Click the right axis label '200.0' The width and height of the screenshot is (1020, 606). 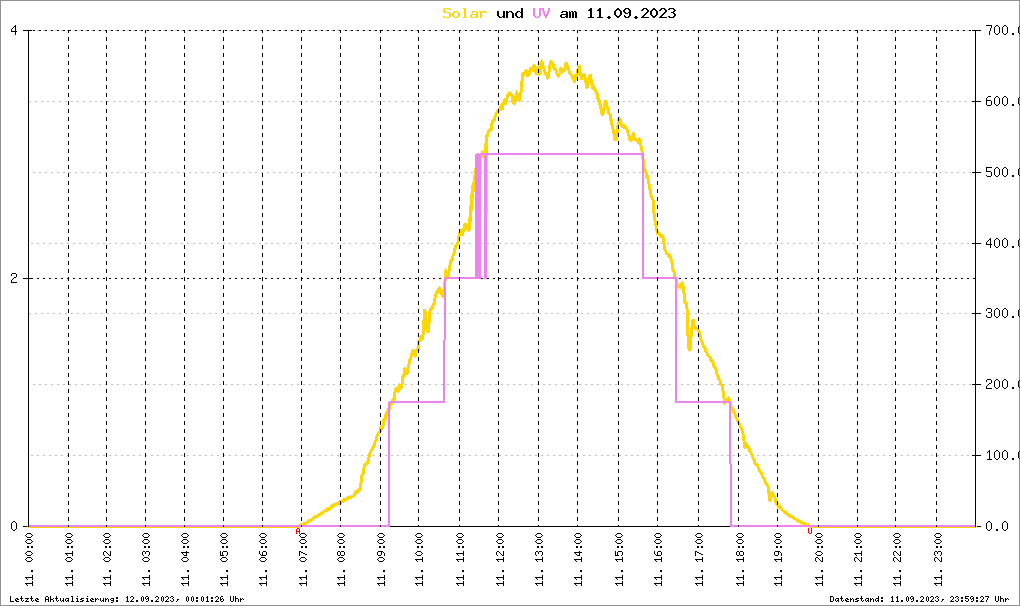(1001, 384)
